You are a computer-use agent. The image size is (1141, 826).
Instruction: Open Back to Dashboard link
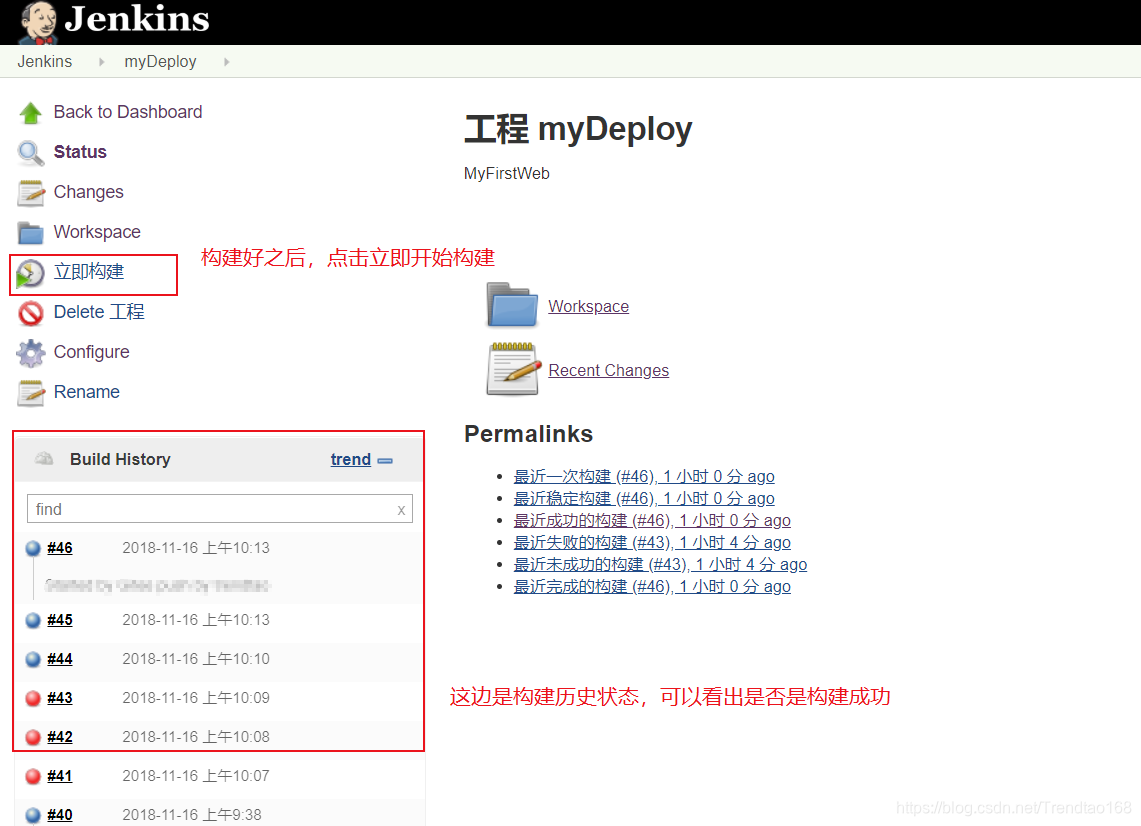128,112
